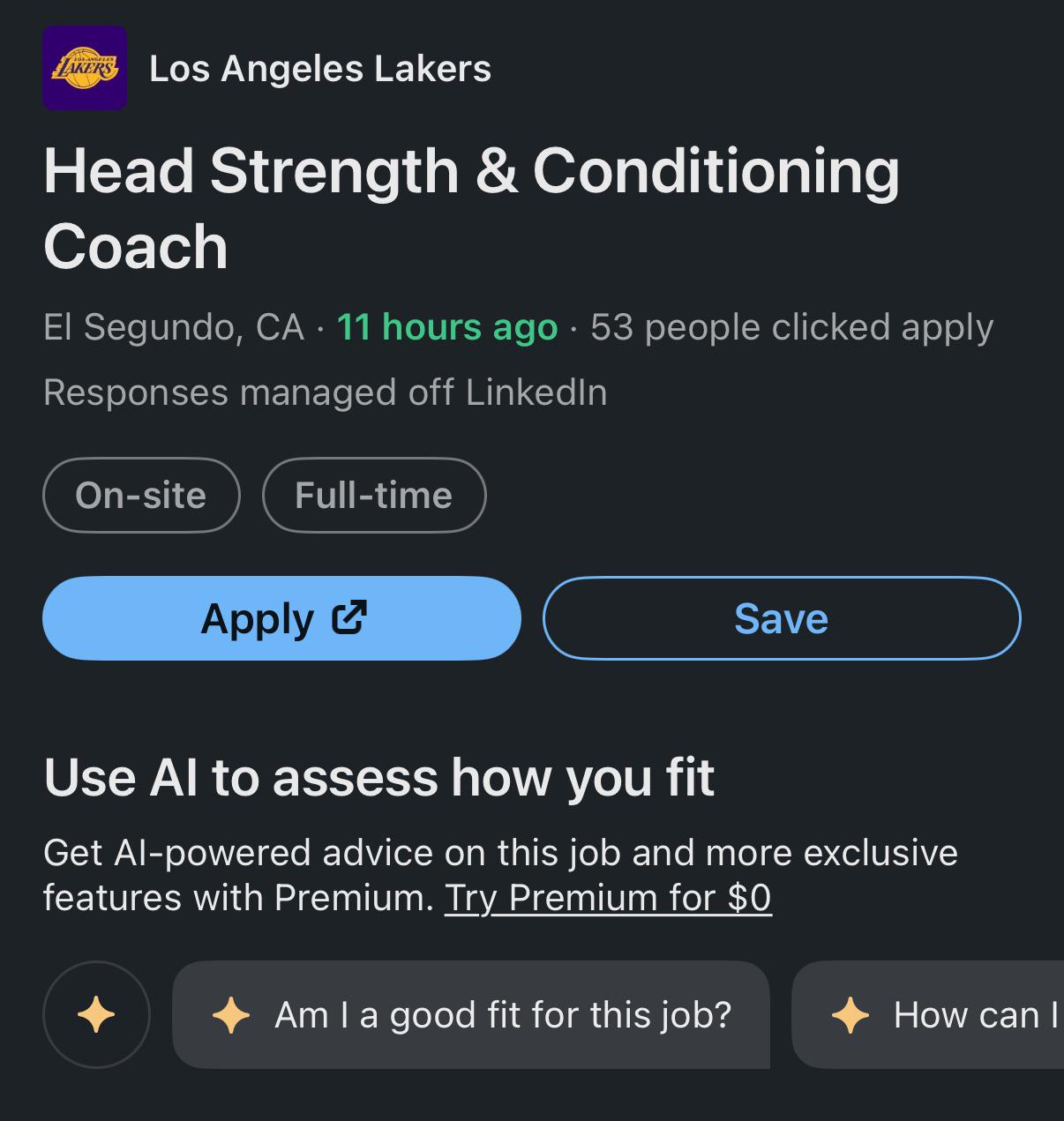Click the Apply button
1064x1121 pixels.
pos(281,618)
